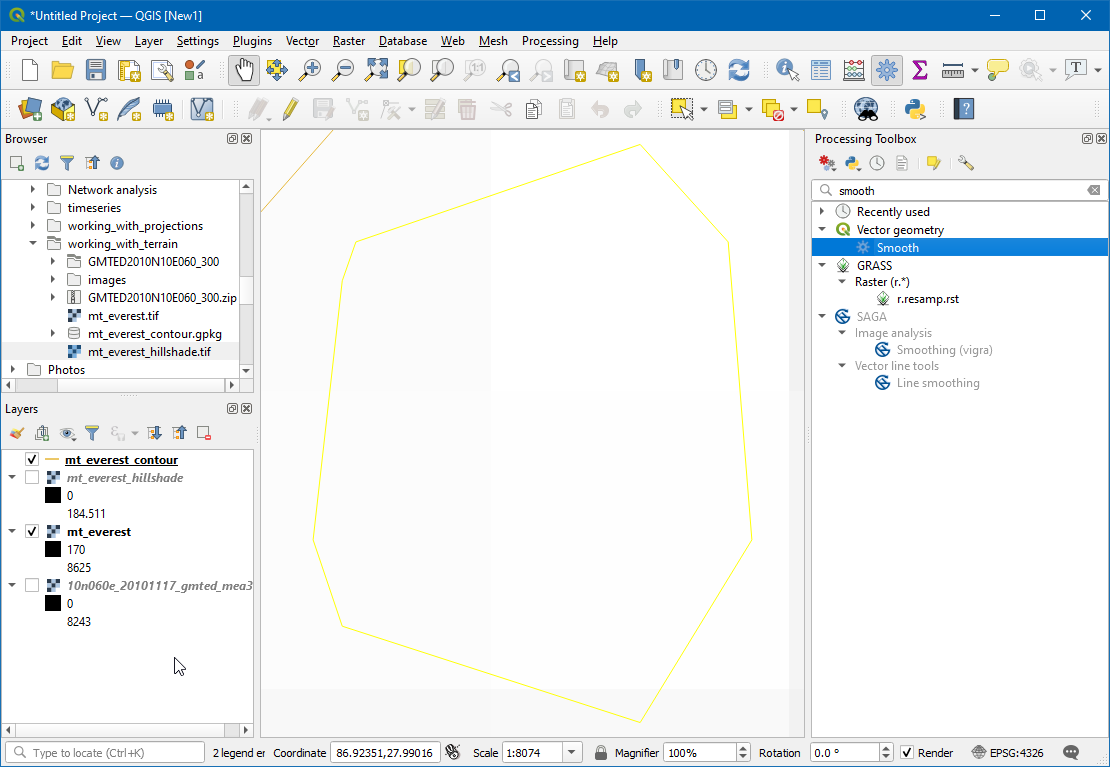
Task: Open the Scale dropdown in status bar
Action: click(571, 753)
